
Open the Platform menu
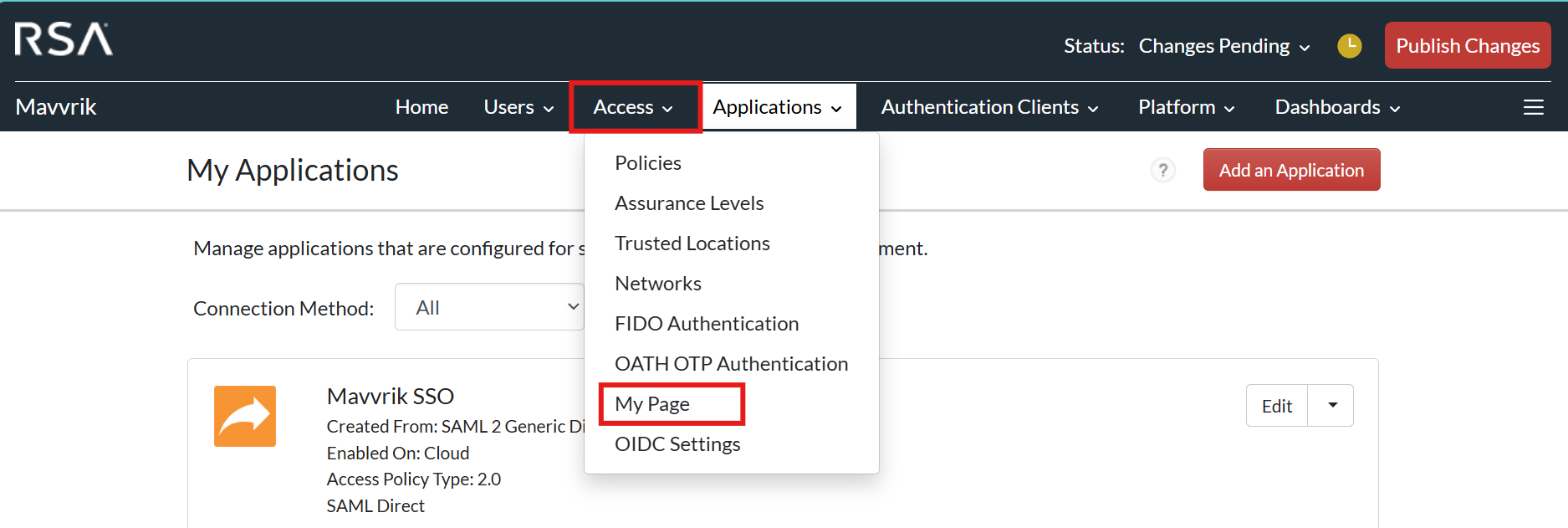(x=1186, y=107)
